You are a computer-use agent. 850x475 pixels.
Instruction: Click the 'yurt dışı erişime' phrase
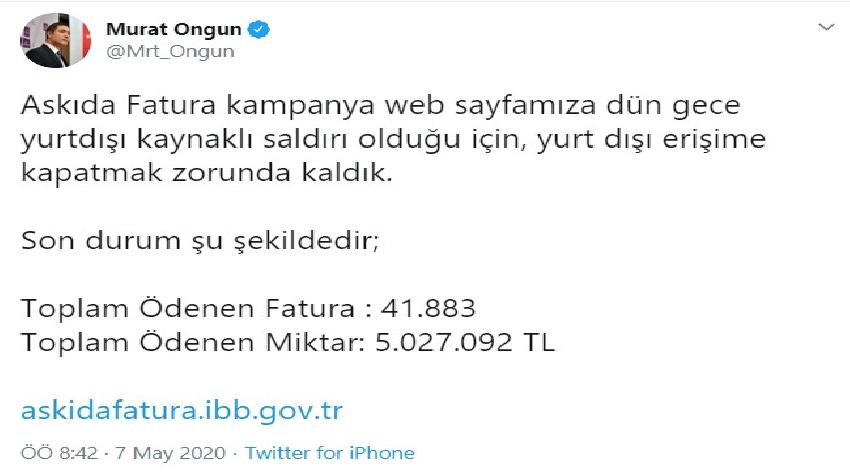(651, 140)
